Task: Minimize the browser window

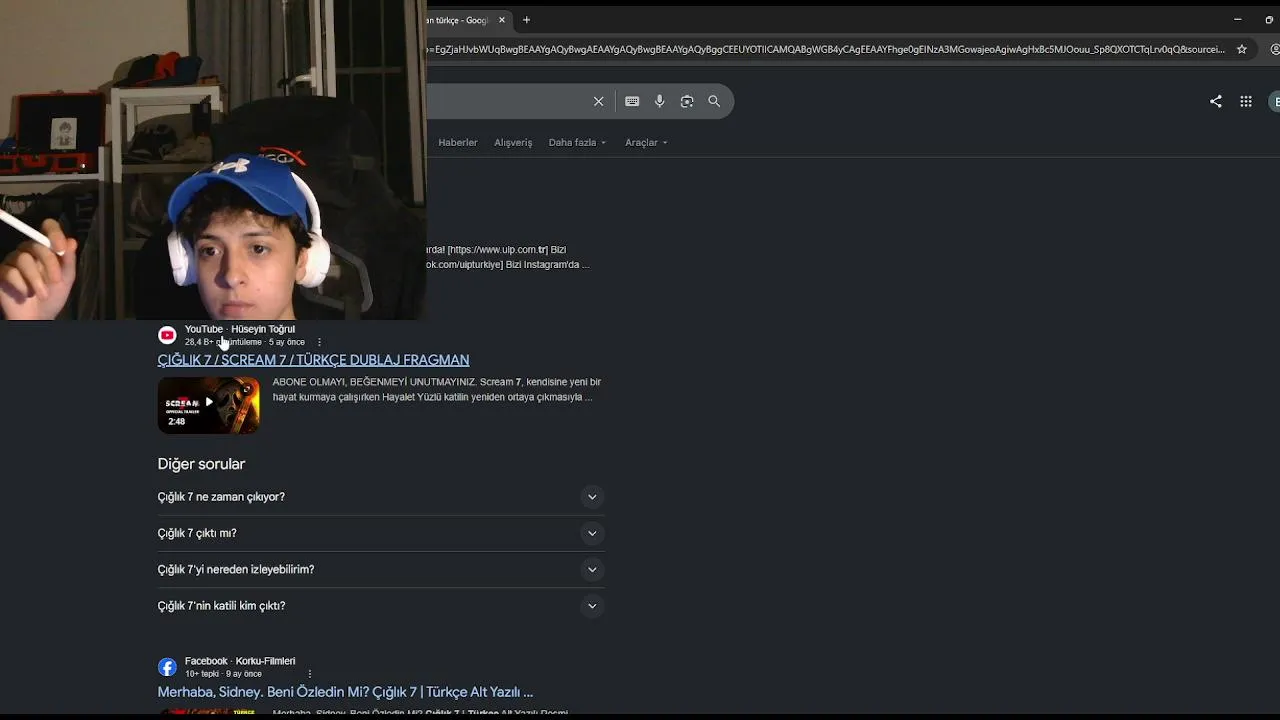Action: tap(1237, 20)
